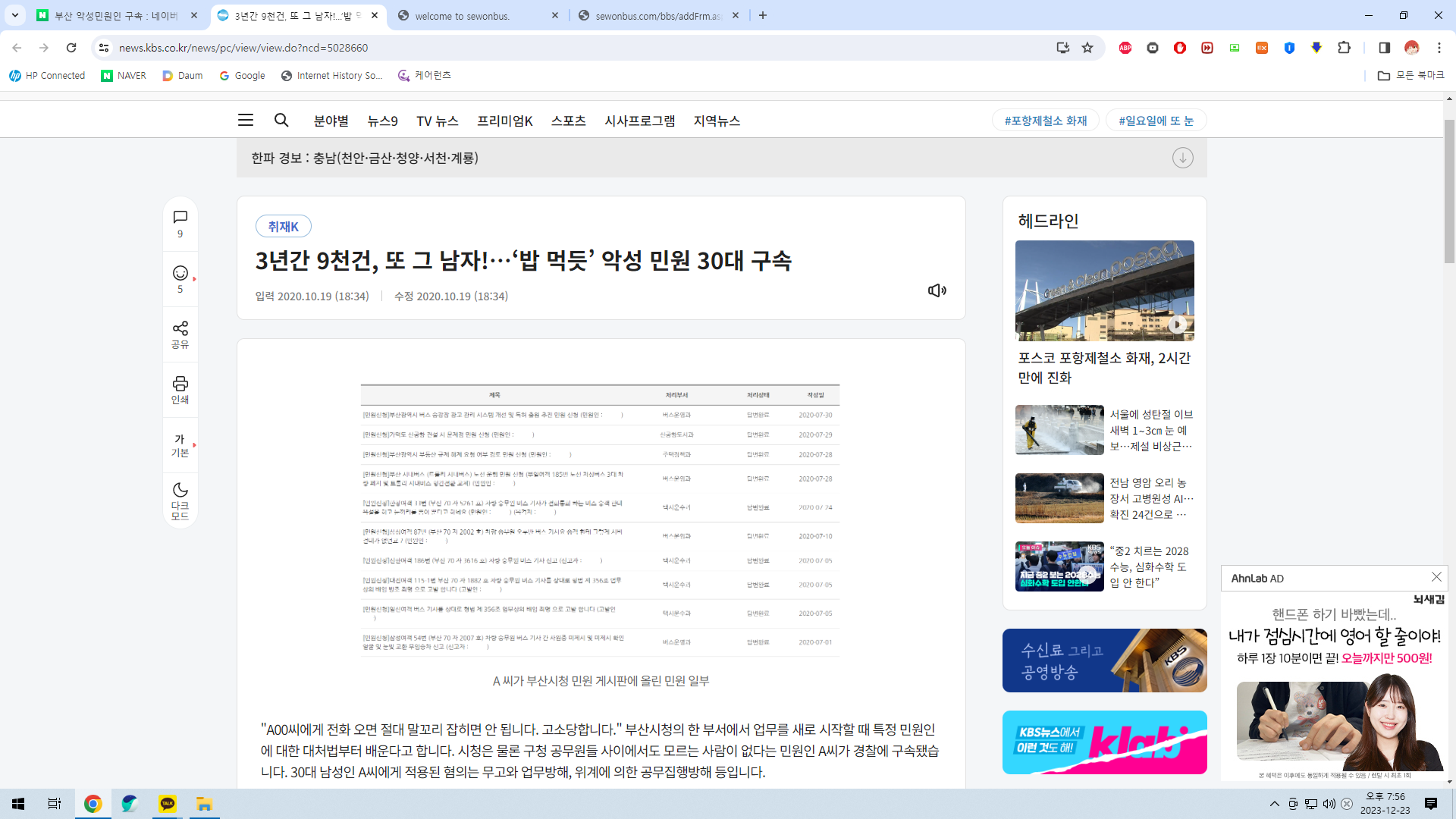Open the Chrome tab search dropdown

[x=14, y=15]
